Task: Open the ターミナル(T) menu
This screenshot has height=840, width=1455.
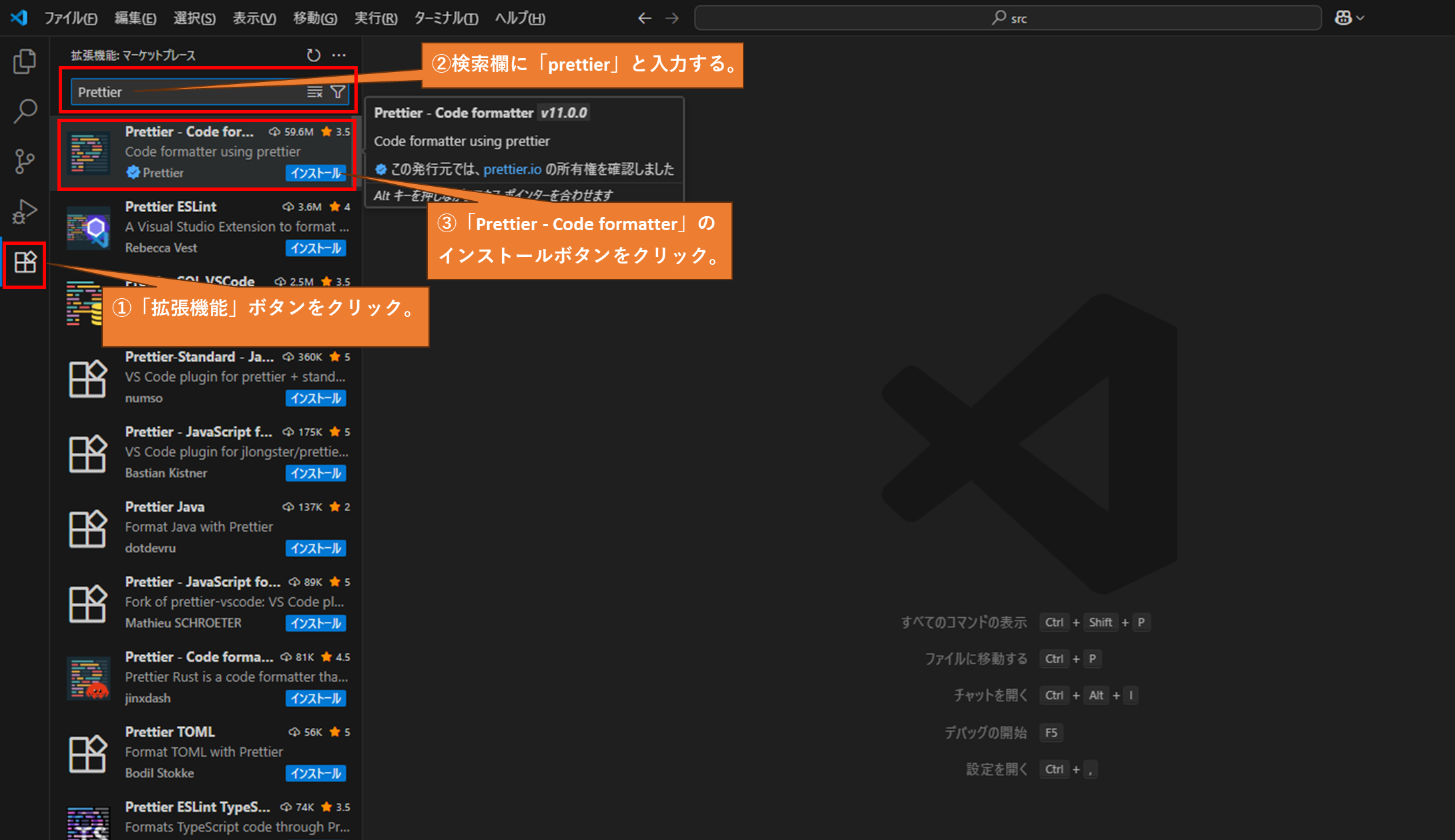Action: click(446, 18)
